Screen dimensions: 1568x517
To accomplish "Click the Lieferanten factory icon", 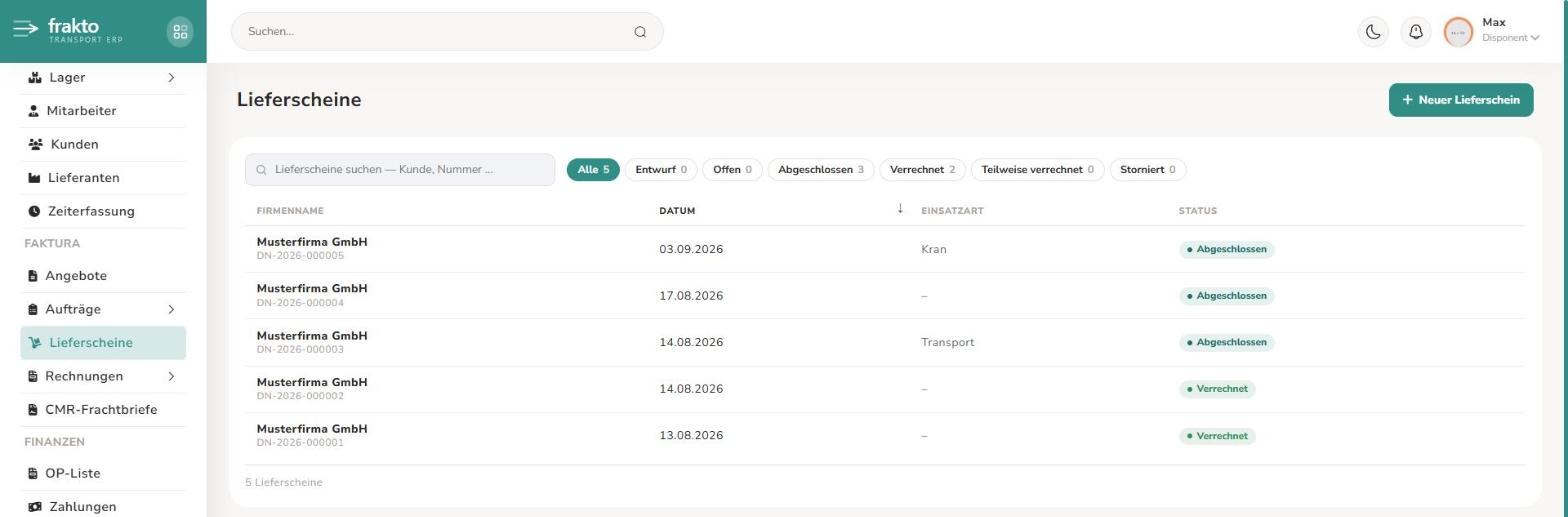I will 34,178.
